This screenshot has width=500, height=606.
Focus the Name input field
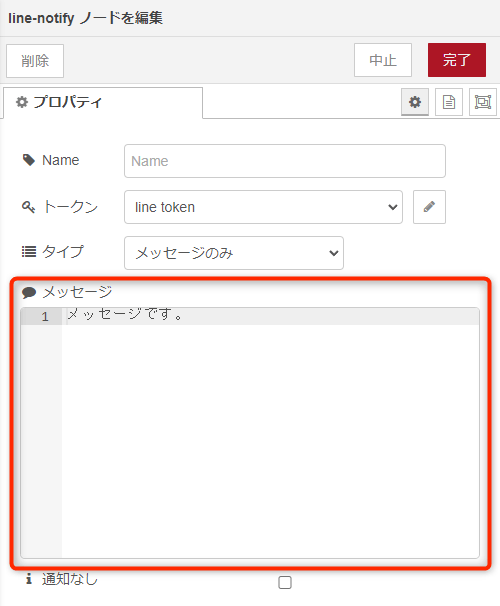click(x=285, y=161)
